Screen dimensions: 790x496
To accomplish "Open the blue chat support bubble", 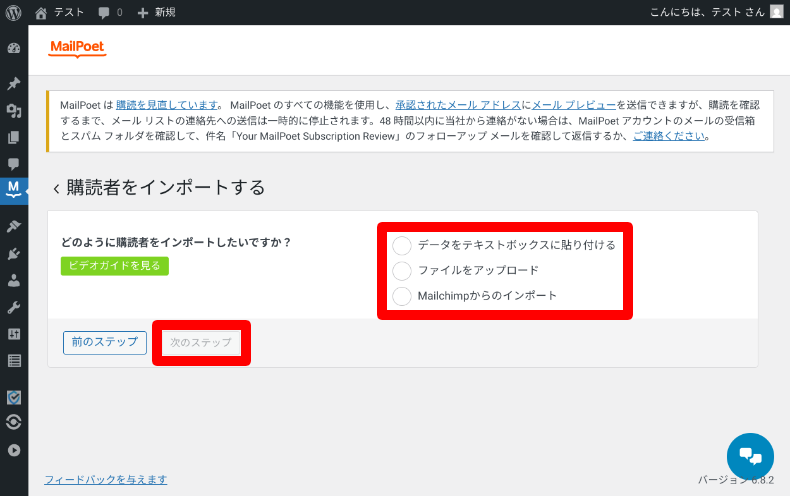I will pyautogui.click(x=750, y=456).
